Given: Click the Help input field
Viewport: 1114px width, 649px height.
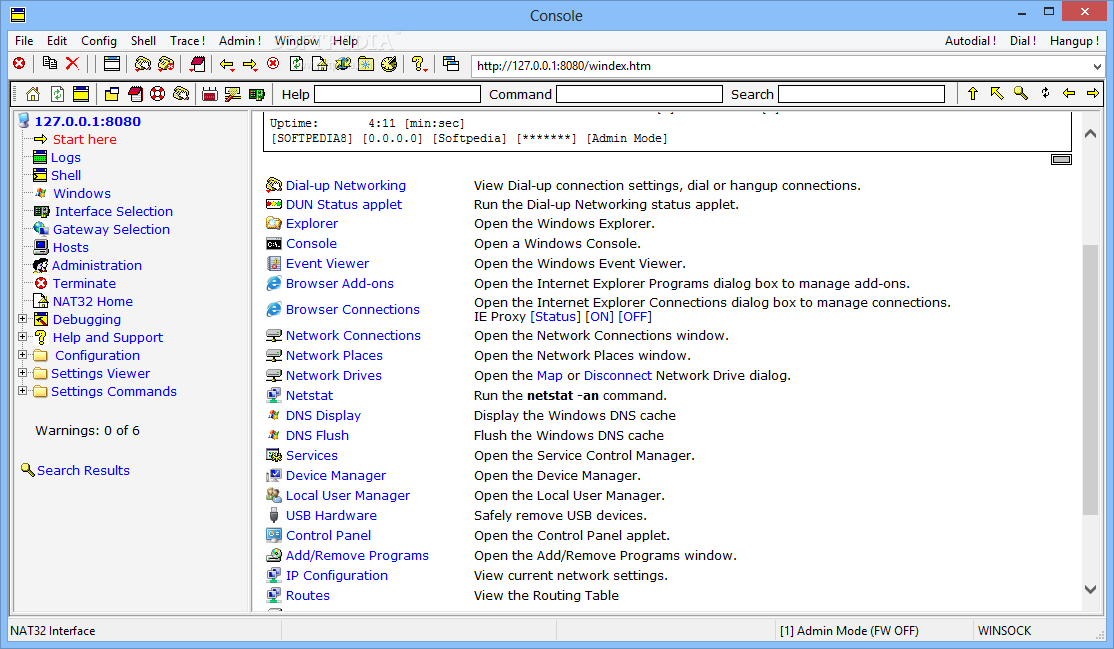Looking at the screenshot, I should pos(397,95).
